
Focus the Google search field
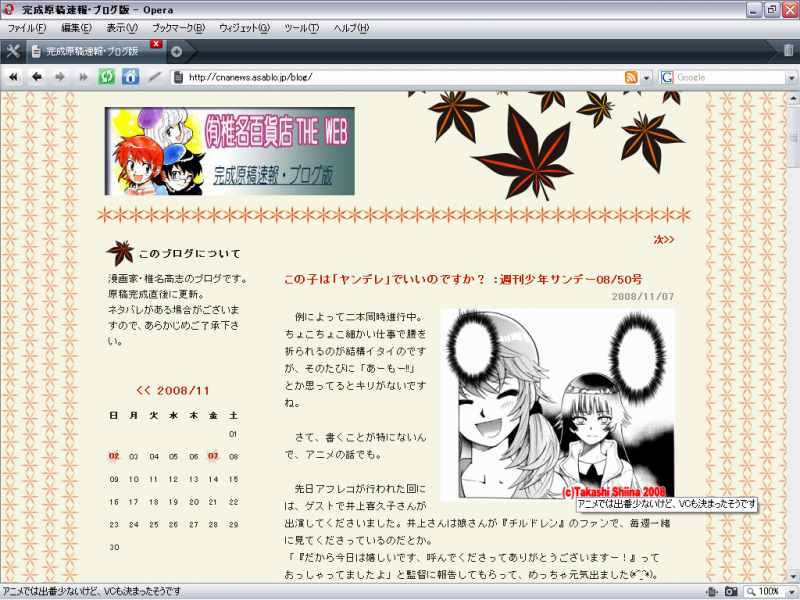(x=730, y=78)
